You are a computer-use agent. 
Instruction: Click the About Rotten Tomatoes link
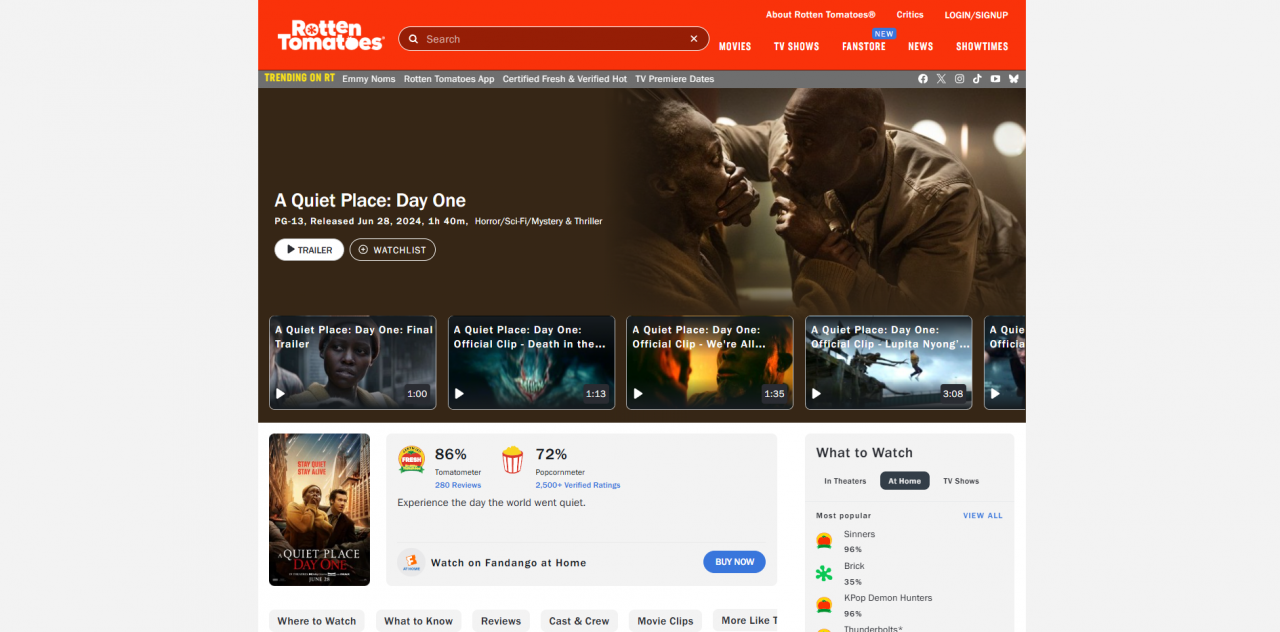tap(821, 15)
